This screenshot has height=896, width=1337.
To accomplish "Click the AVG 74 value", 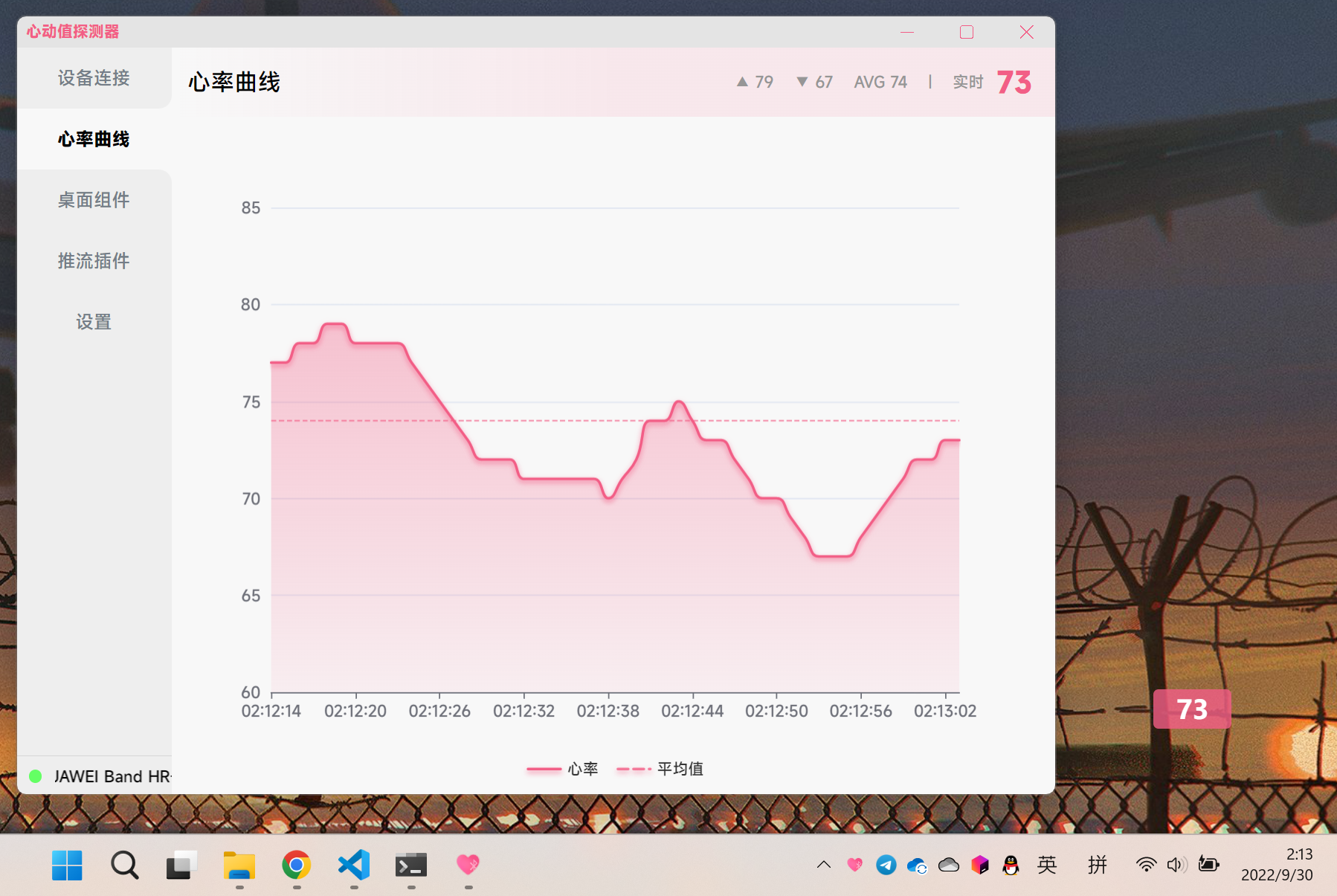I will [x=880, y=82].
